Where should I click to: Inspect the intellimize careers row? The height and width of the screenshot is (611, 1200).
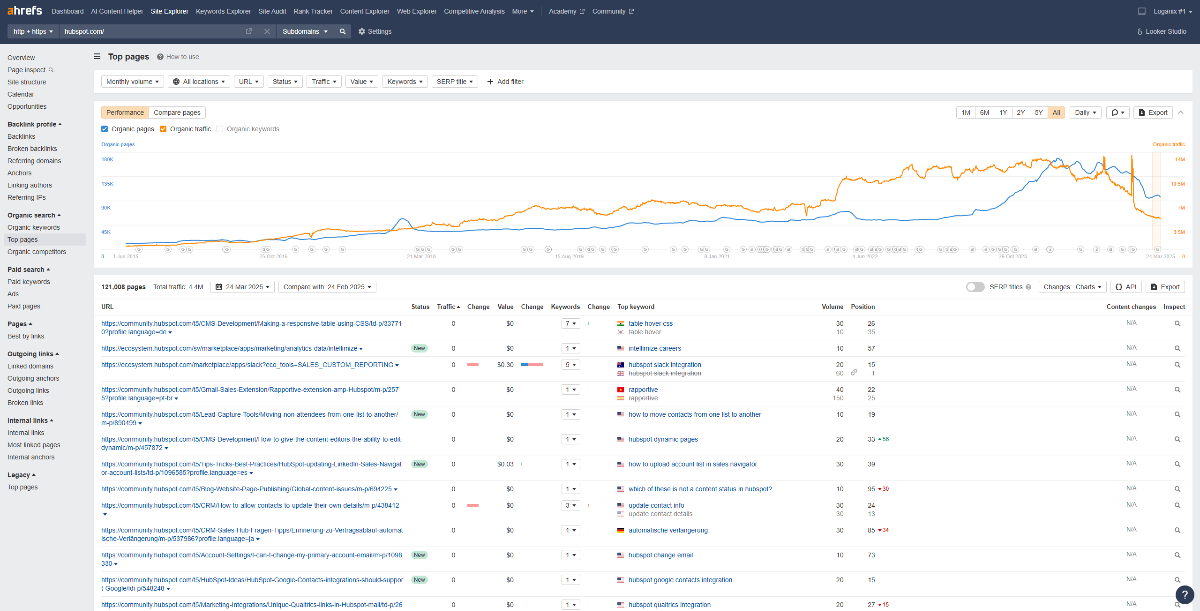click(x=1178, y=348)
